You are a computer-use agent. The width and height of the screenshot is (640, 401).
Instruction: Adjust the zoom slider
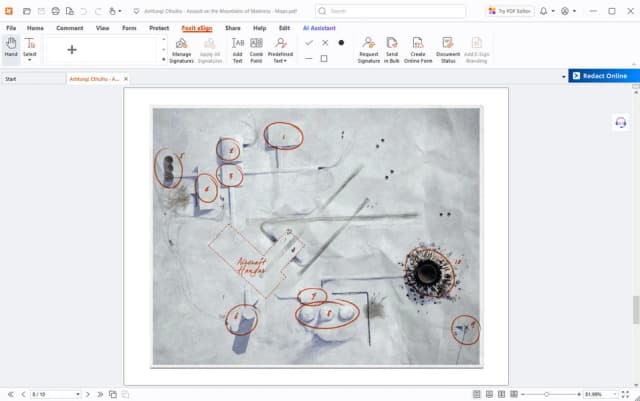546,394
